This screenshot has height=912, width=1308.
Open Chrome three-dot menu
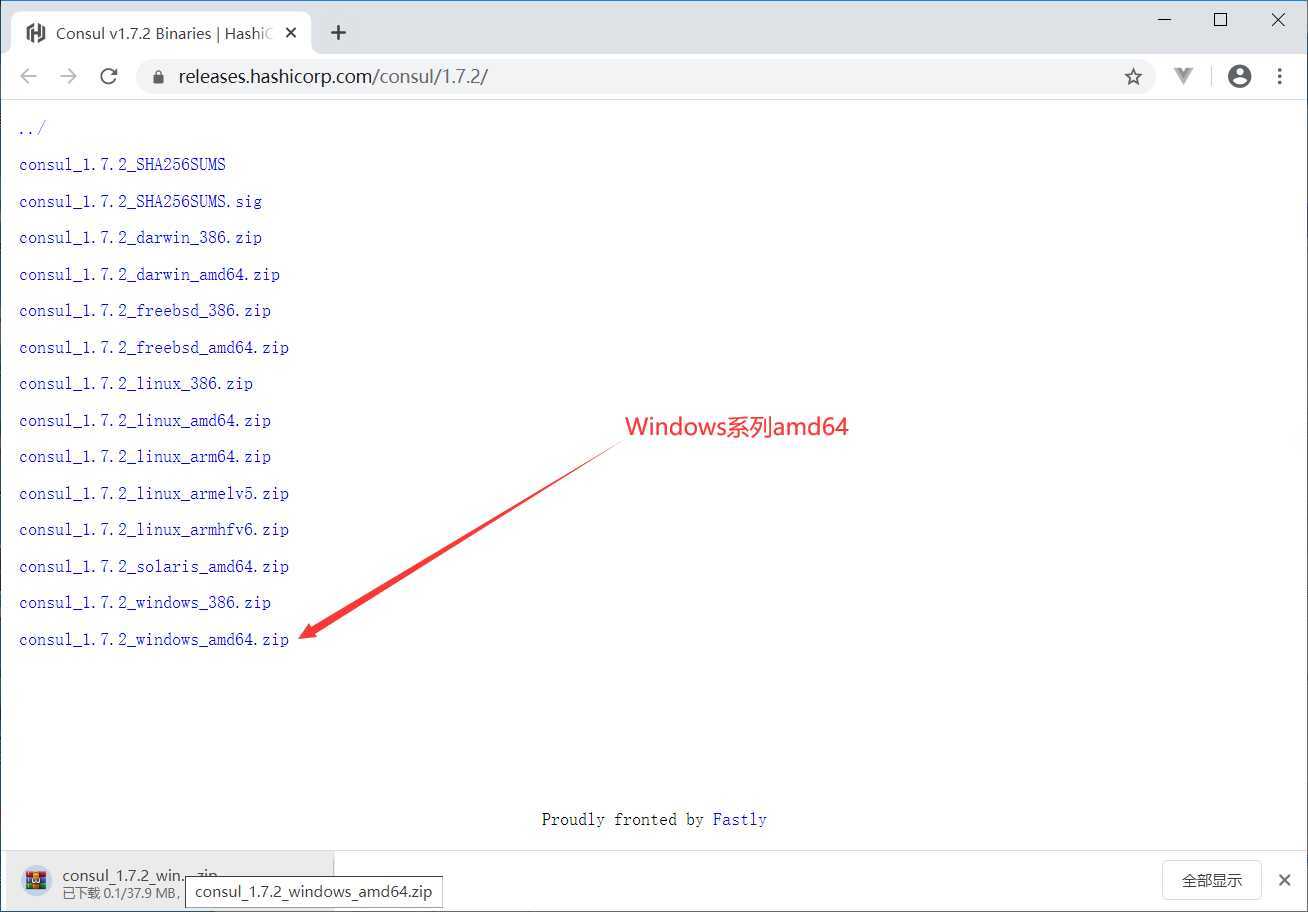[x=1279, y=76]
